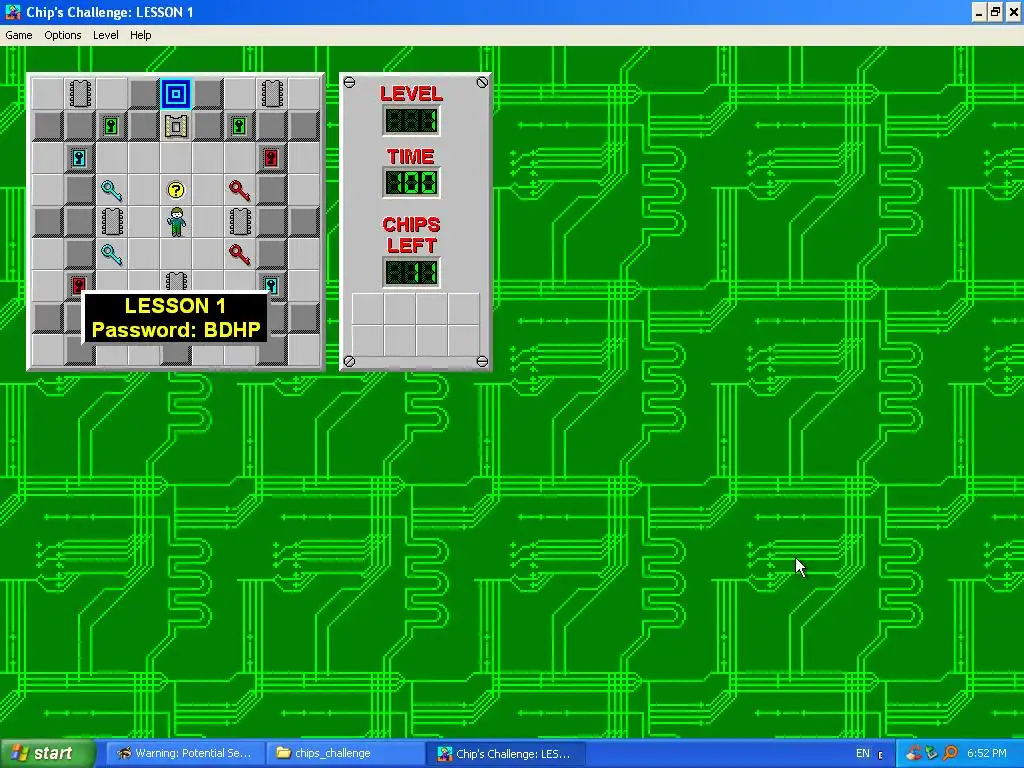
Task: Open the Windows start button
Action: click(47, 754)
